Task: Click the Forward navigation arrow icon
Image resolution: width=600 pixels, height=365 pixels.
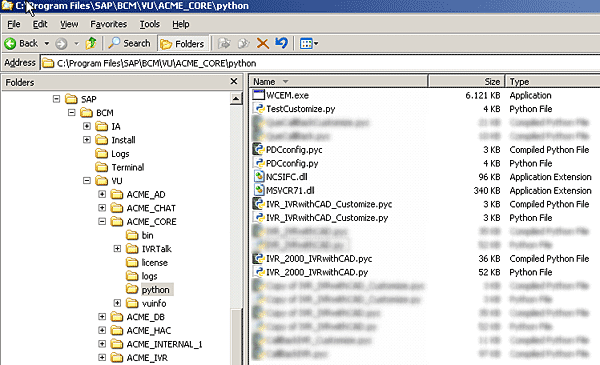Action: coord(61,44)
